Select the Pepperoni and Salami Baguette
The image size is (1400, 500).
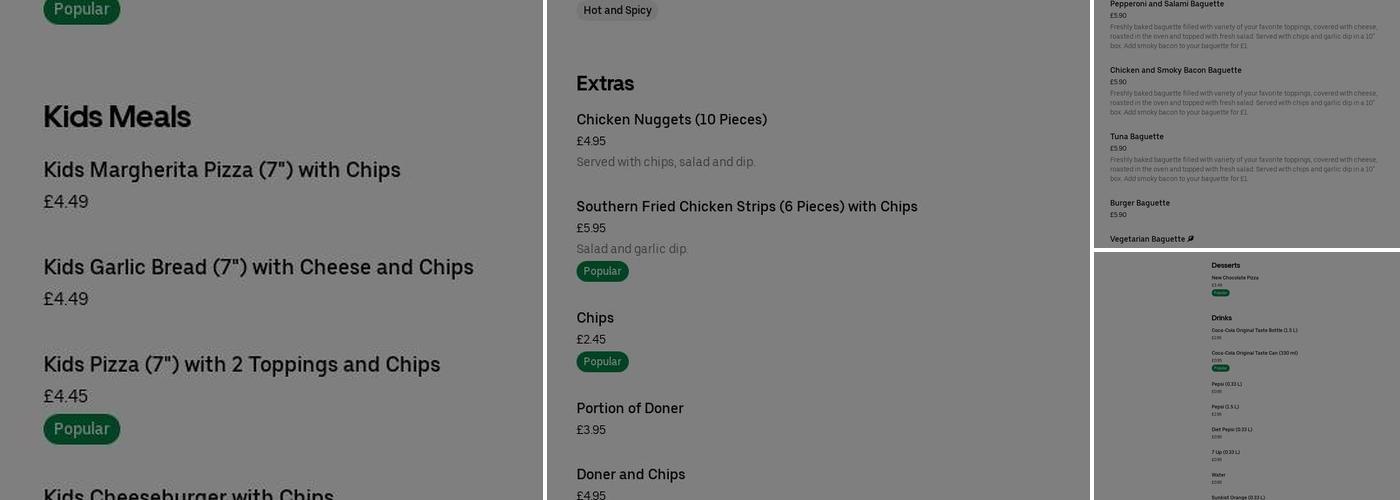pyautogui.click(x=1166, y=5)
